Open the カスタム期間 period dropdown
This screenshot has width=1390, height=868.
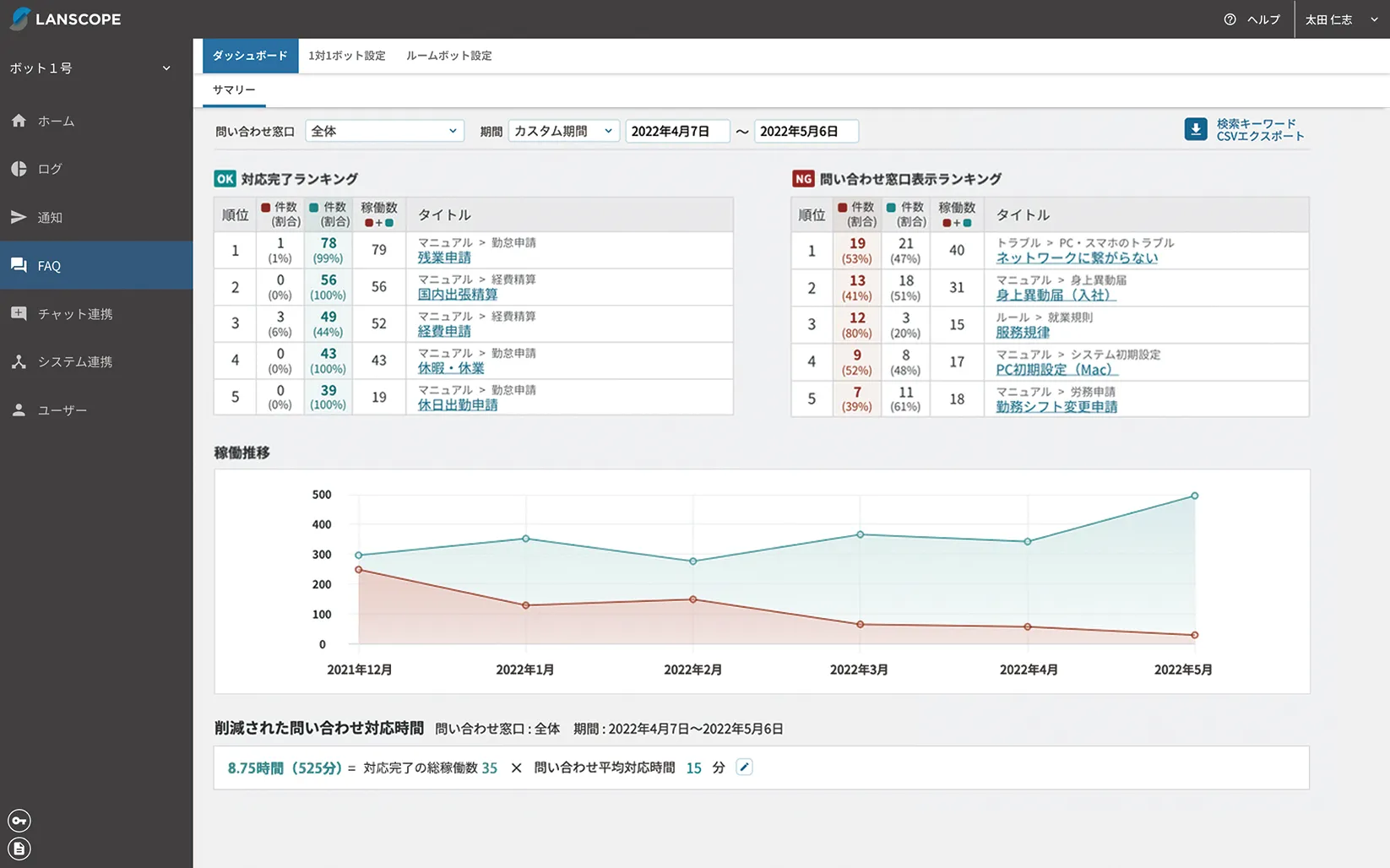[564, 131]
